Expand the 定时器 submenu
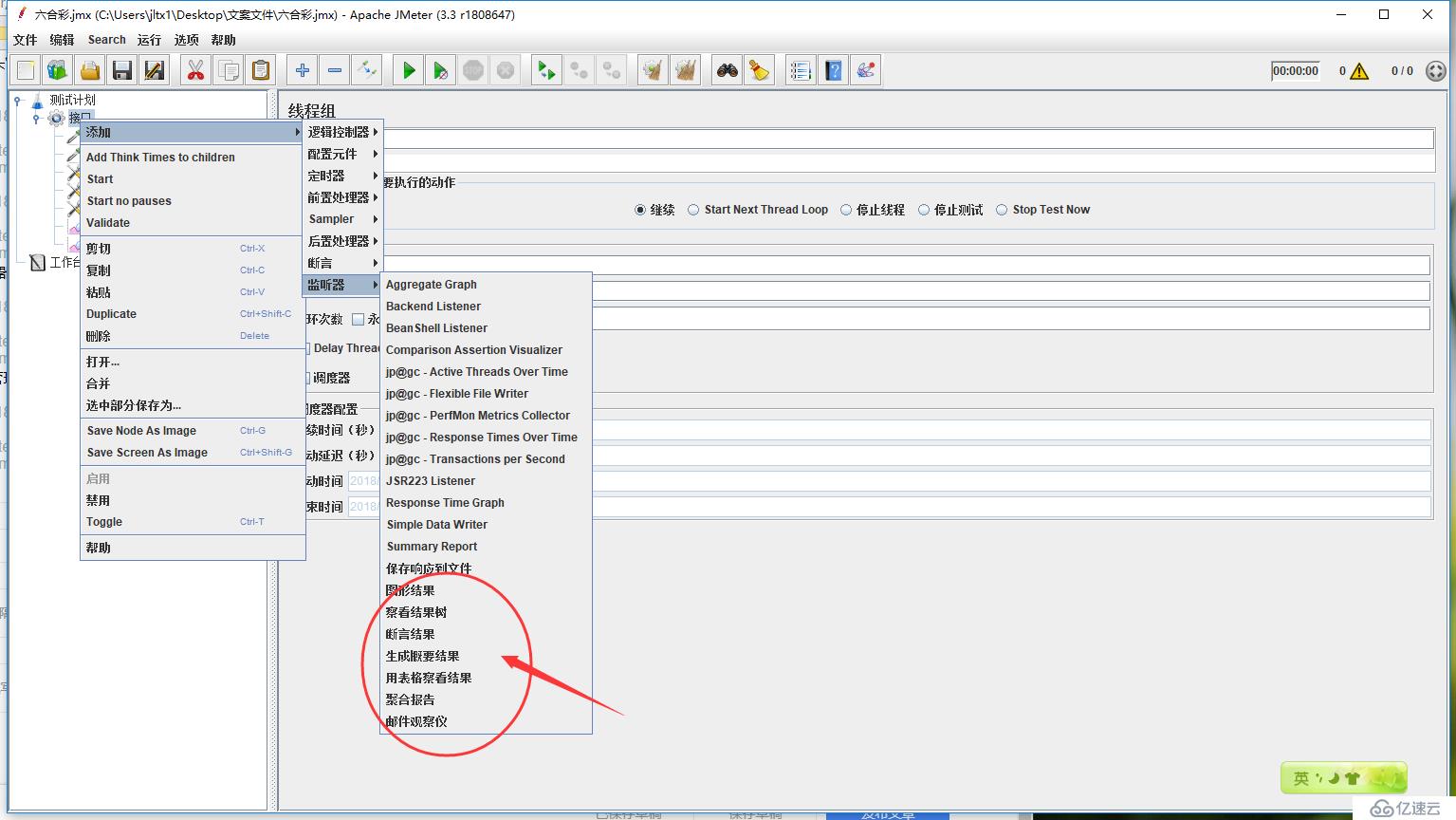1456x820 pixels. [x=342, y=176]
